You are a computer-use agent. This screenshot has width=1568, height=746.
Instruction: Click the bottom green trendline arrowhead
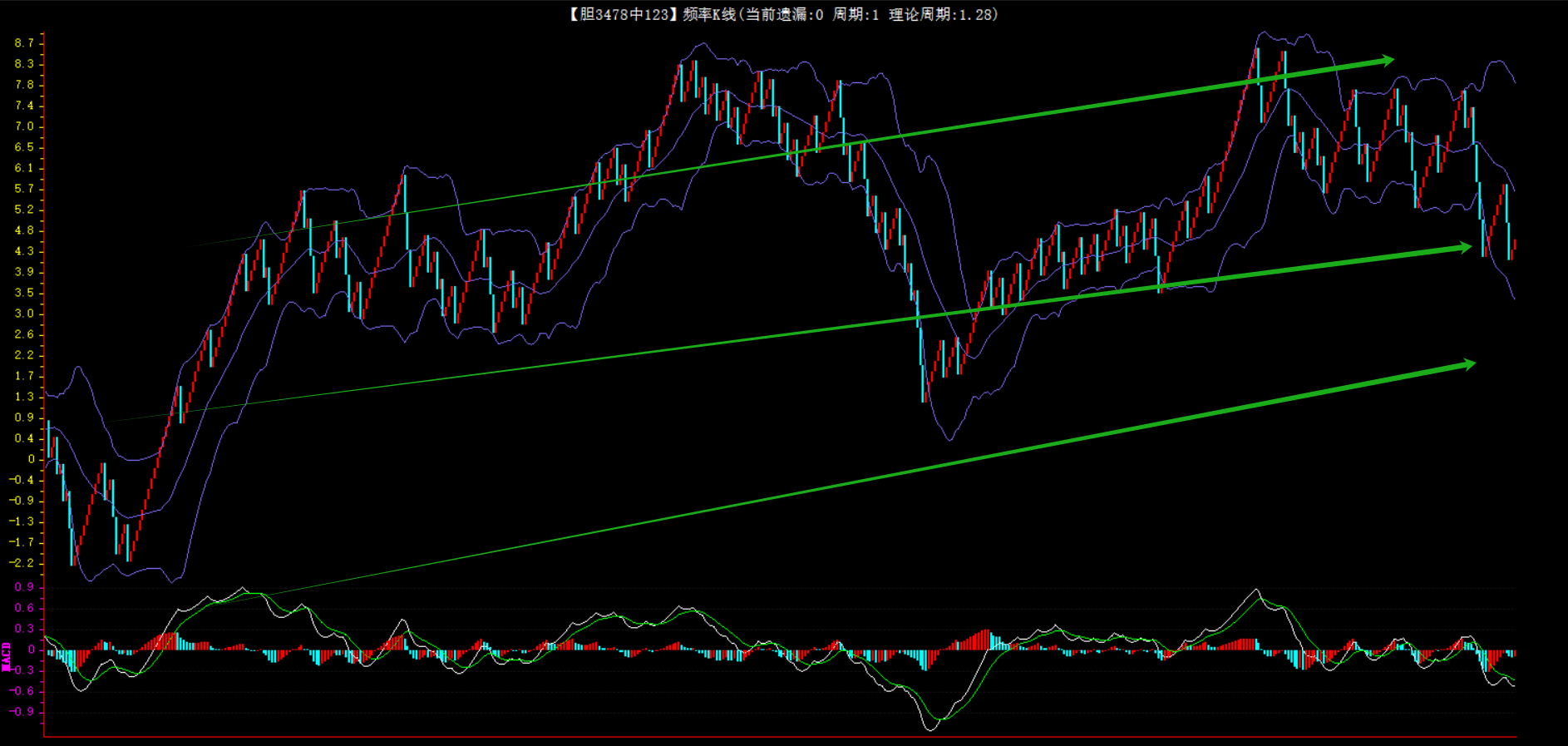coord(1467,364)
